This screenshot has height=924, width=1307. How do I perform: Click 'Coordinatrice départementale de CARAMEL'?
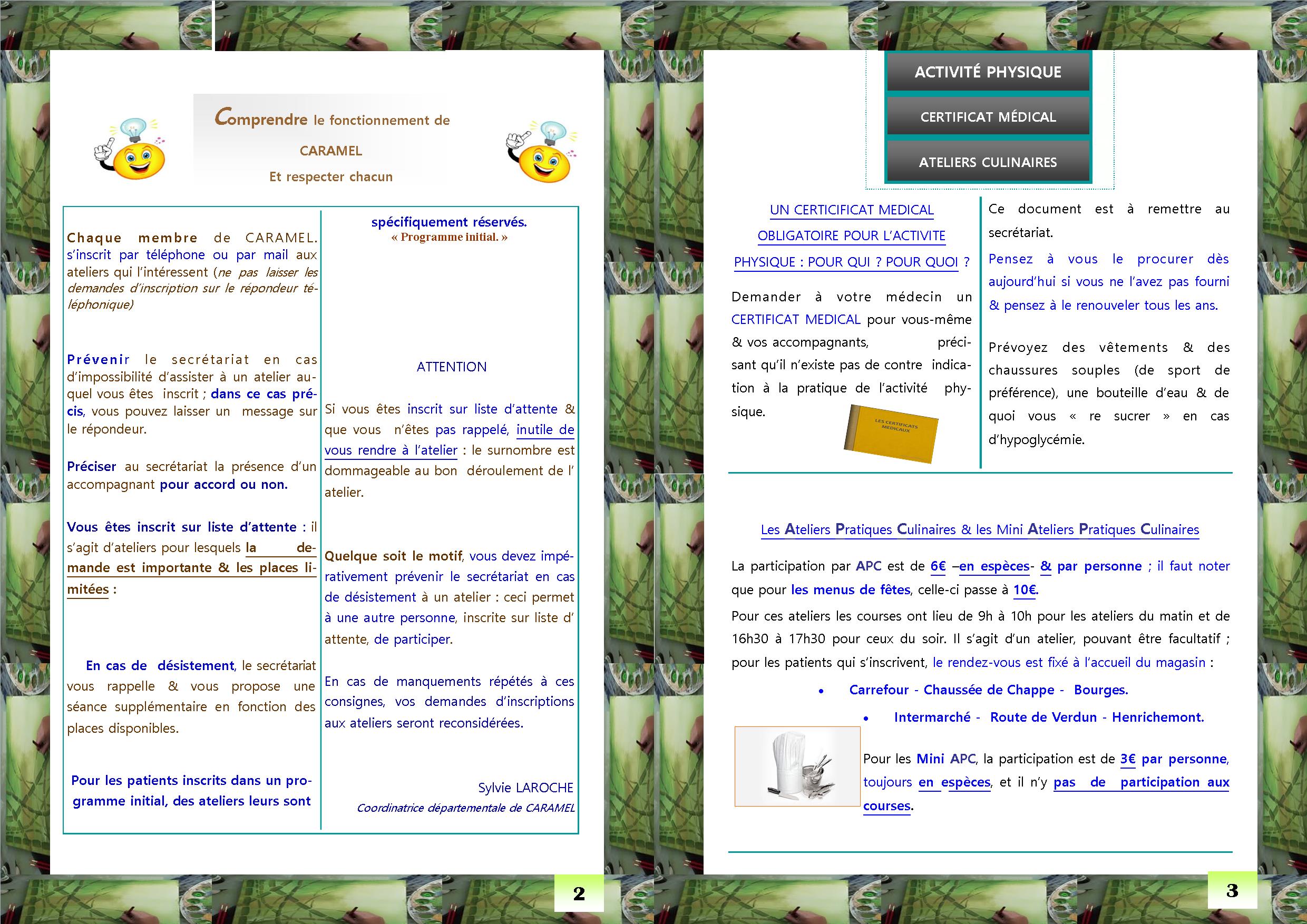(466, 808)
